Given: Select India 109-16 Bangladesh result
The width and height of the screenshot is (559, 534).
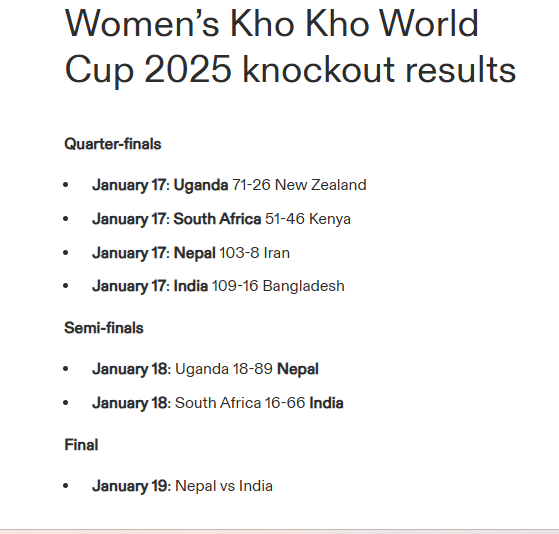Looking at the screenshot, I should coord(218,286).
